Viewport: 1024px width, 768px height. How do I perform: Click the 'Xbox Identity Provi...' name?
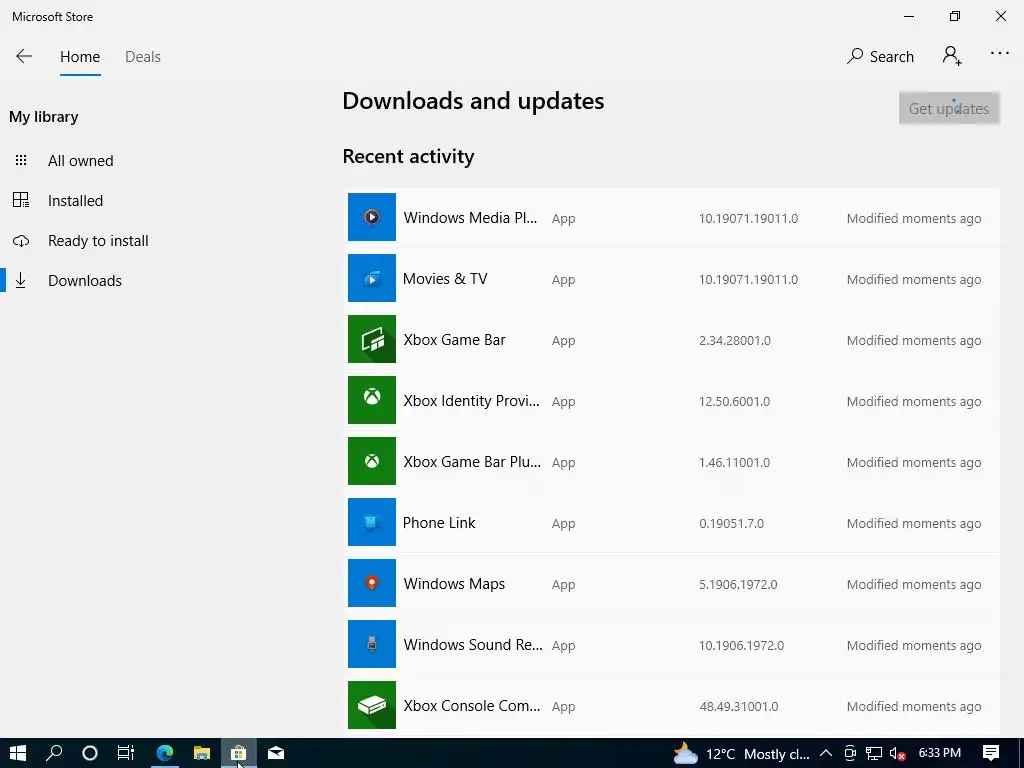tap(472, 401)
